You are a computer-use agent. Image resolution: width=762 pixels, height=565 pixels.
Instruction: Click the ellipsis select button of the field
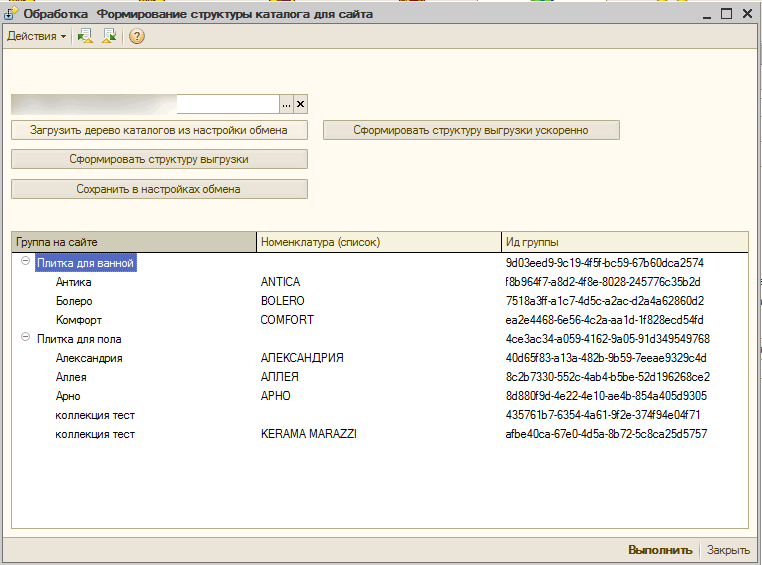285,104
